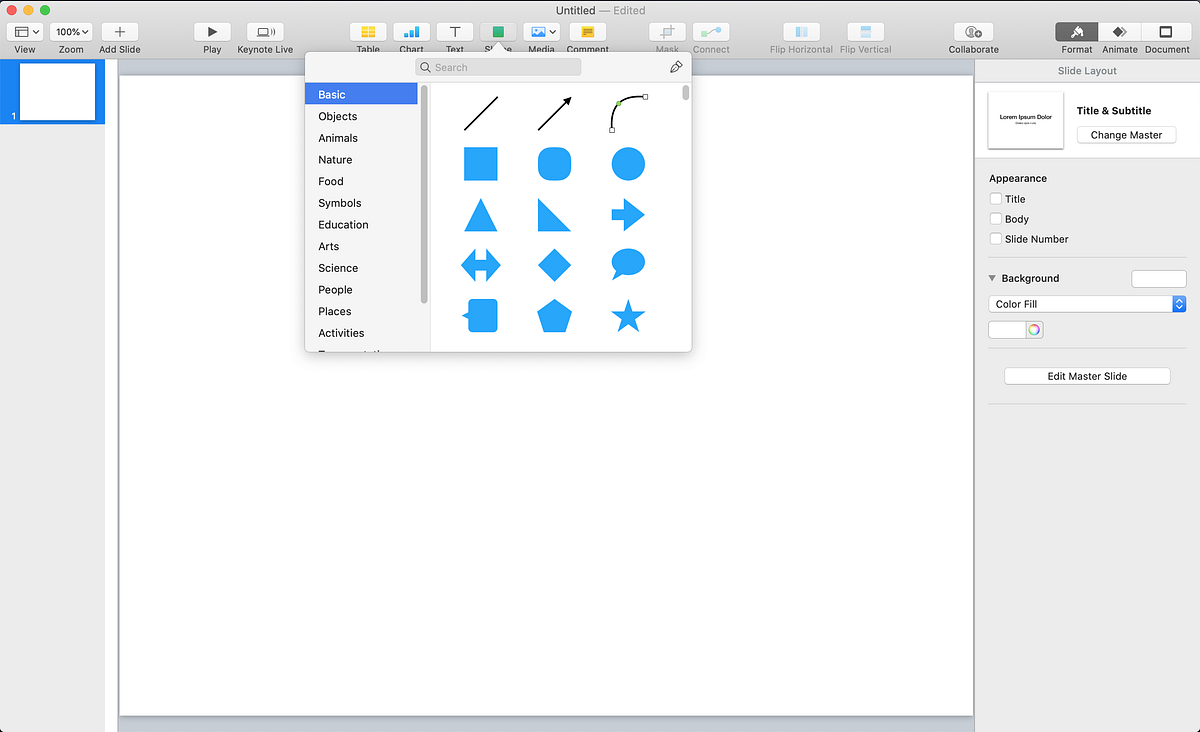Click the Title & Subtitle master thumbnail
Screen dimensions: 1200x732
[x=1026, y=120]
